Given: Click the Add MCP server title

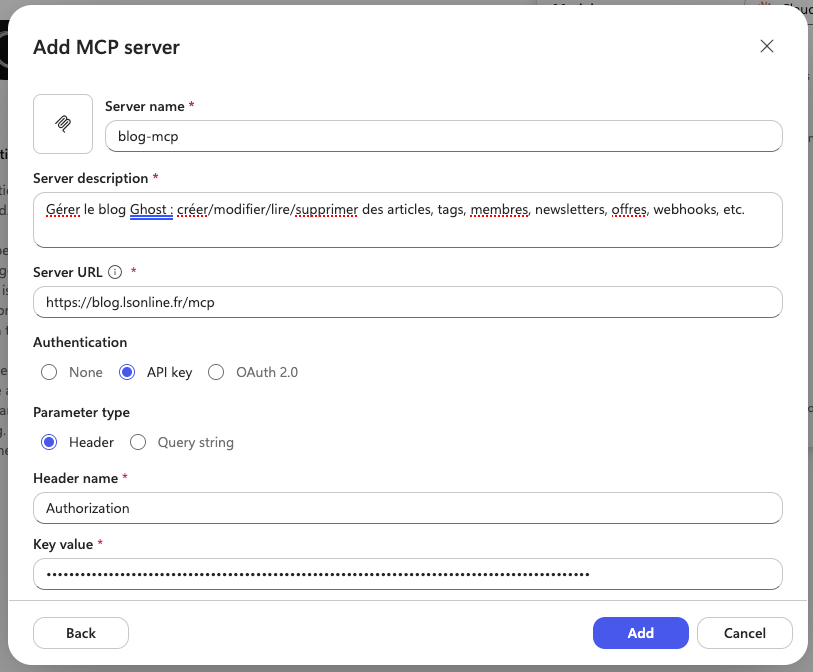Looking at the screenshot, I should click(x=106, y=47).
